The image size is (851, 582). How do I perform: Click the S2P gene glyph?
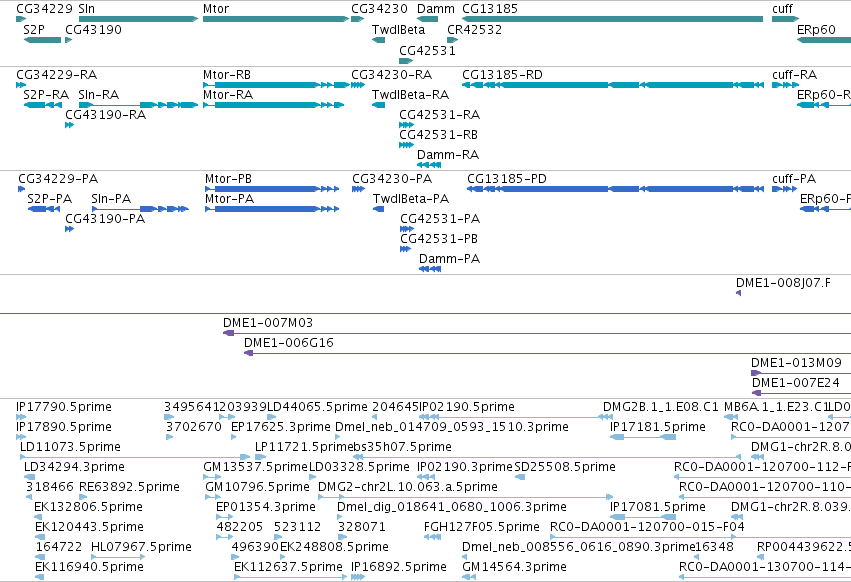pyautogui.click(x=42, y=40)
